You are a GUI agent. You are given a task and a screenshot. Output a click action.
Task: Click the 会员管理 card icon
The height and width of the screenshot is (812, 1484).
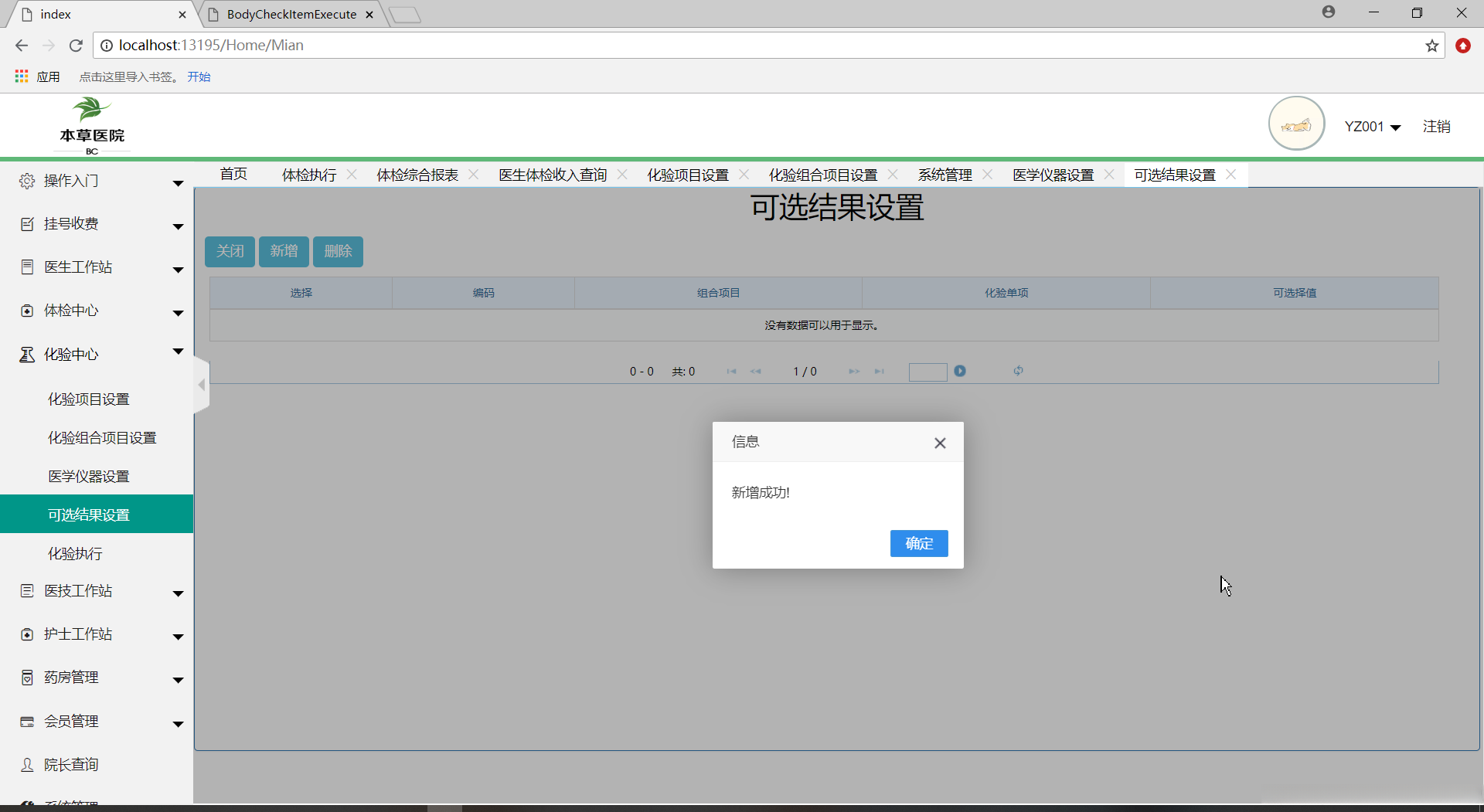(27, 722)
